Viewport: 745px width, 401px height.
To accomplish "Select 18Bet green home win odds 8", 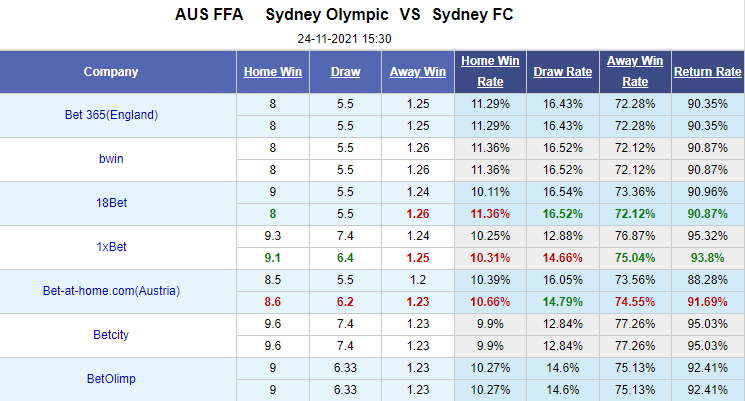I will click(x=273, y=214).
